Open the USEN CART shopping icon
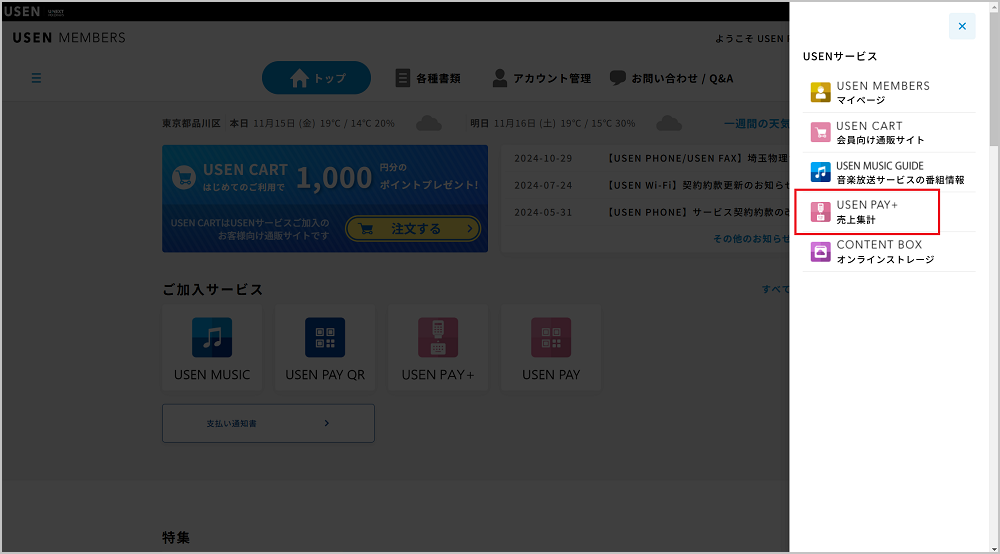This screenshot has width=1000, height=554. [x=820, y=133]
